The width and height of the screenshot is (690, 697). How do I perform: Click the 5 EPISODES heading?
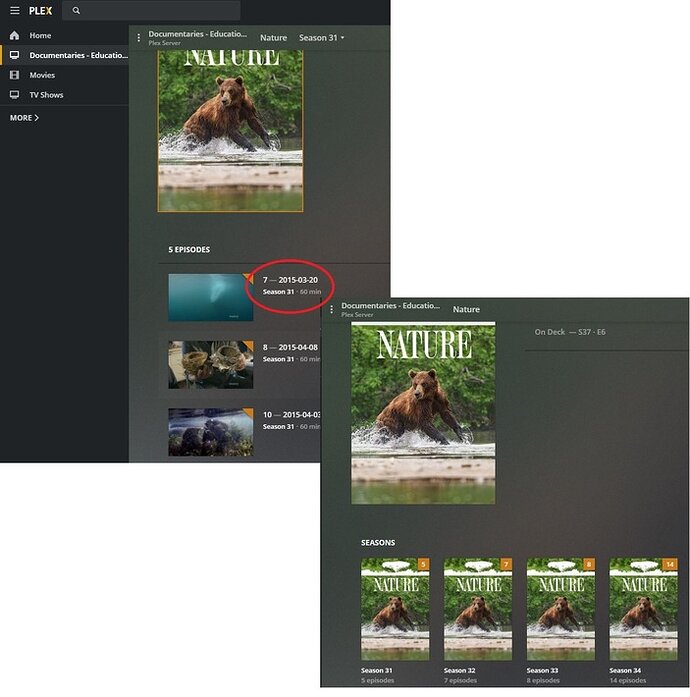click(x=189, y=249)
